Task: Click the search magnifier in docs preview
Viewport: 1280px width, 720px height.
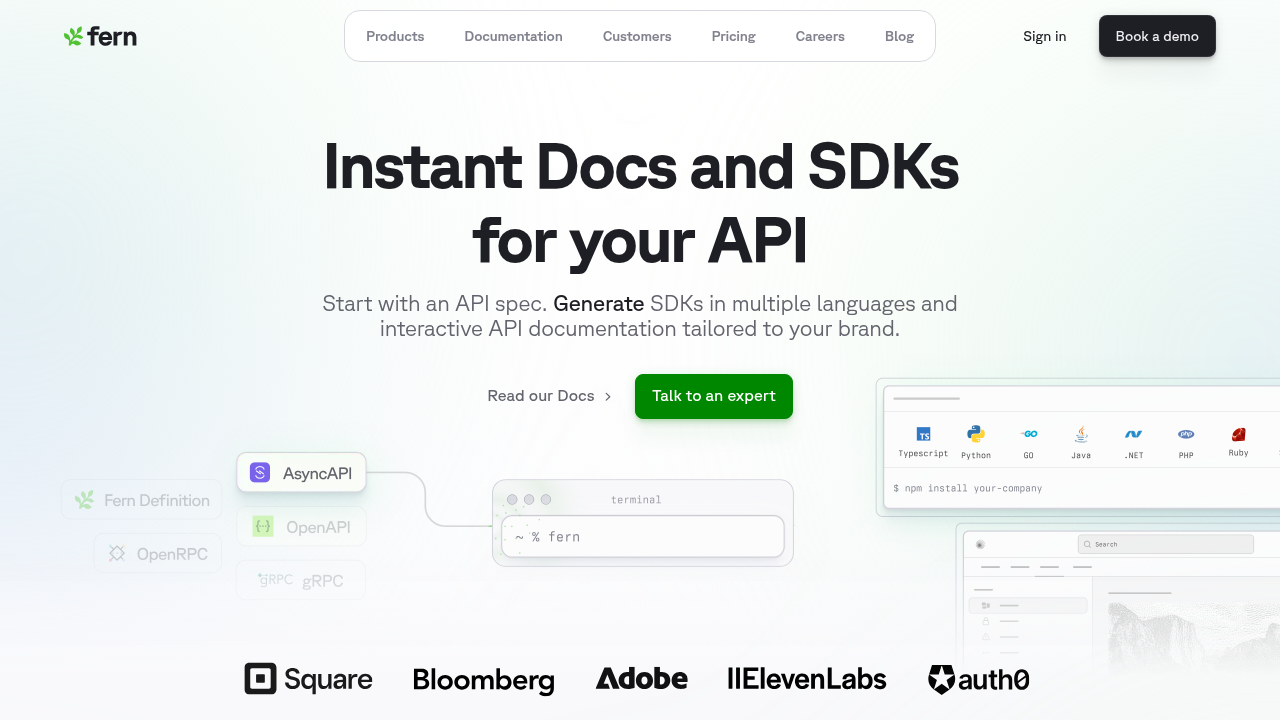Action: coord(1089,544)
